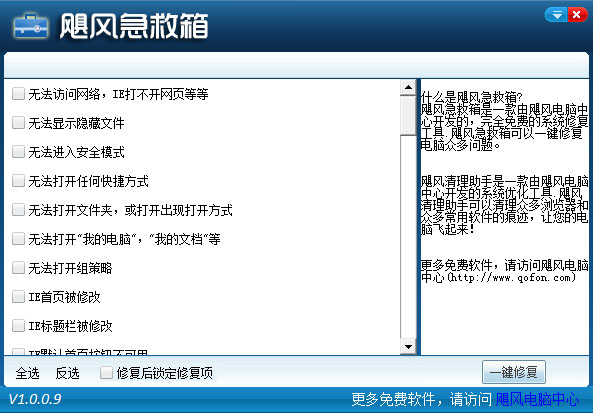593x413 pixels.
Task: Click the 一键修复 button
Action: coord(514,372)
